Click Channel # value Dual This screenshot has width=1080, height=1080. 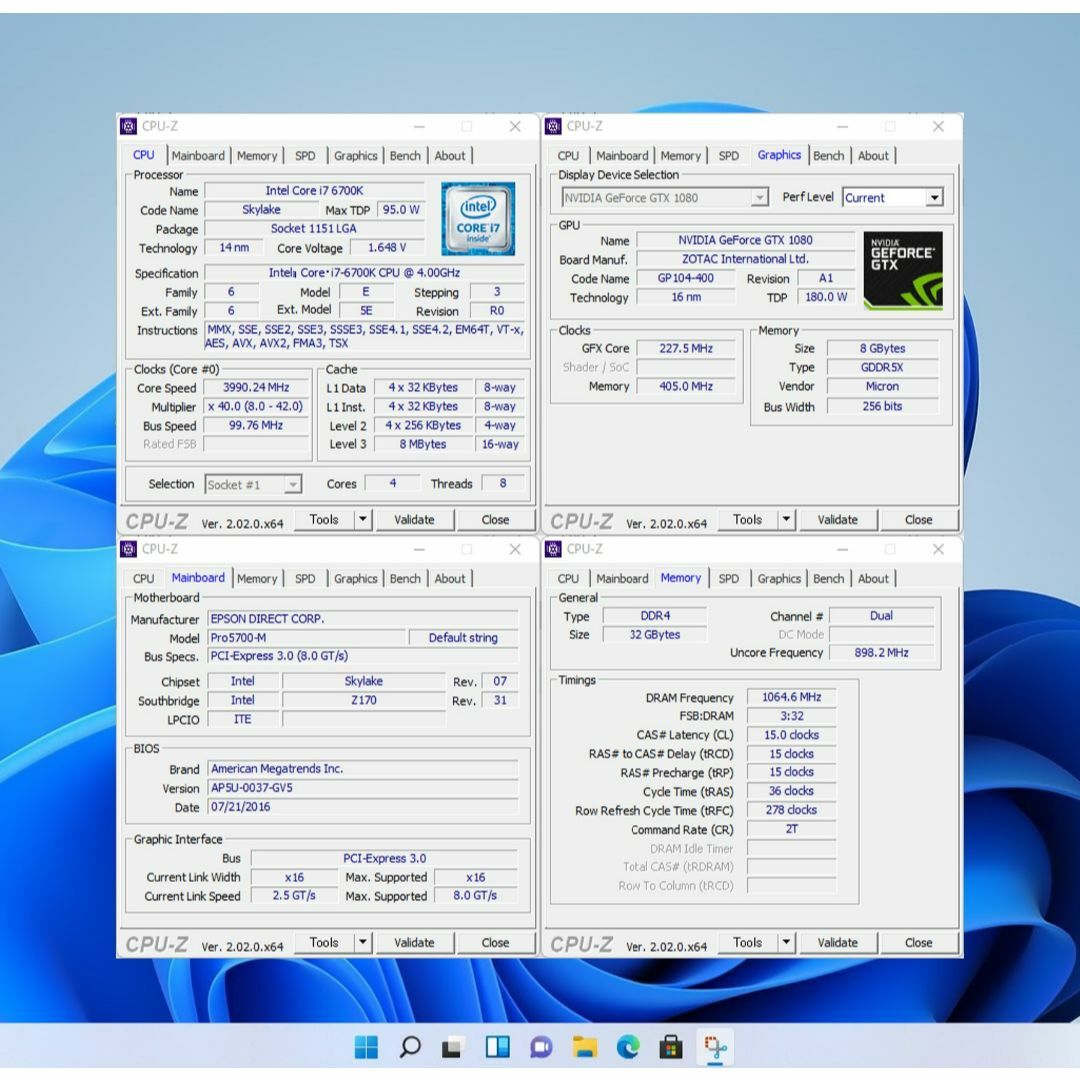click(x=882, y=616)
